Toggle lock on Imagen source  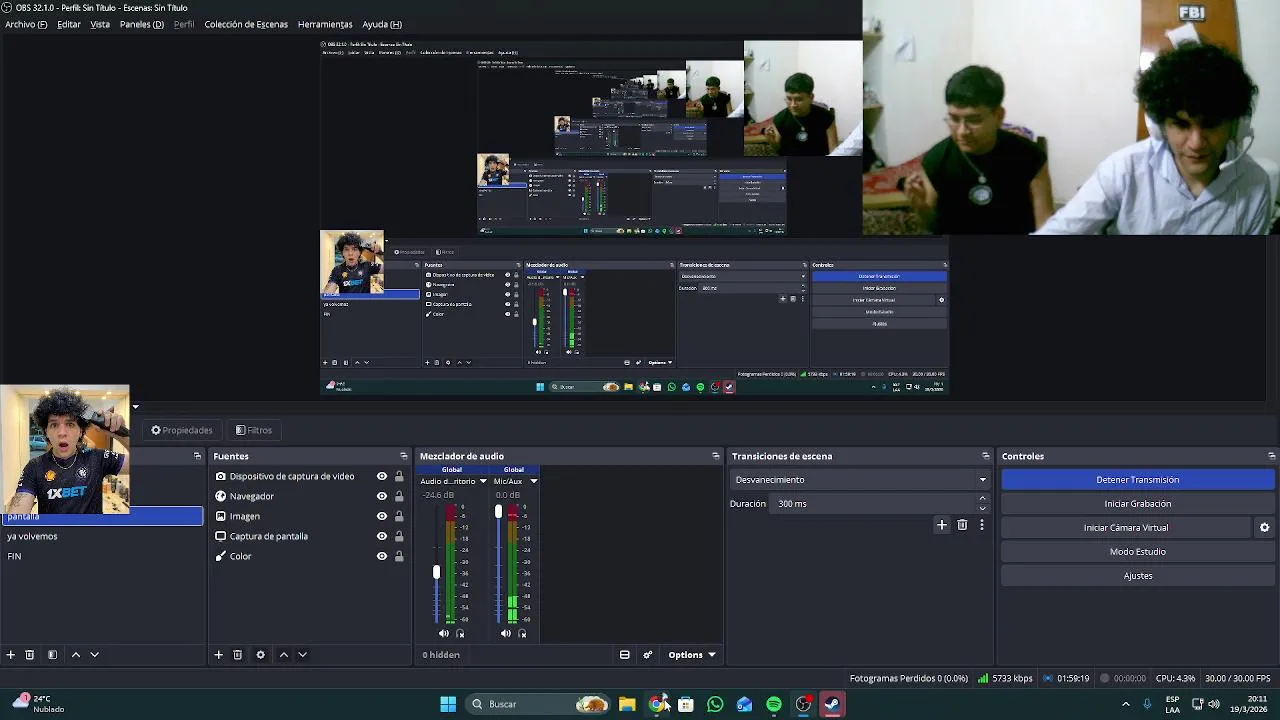pyautogui.click(x=399, y=516)
